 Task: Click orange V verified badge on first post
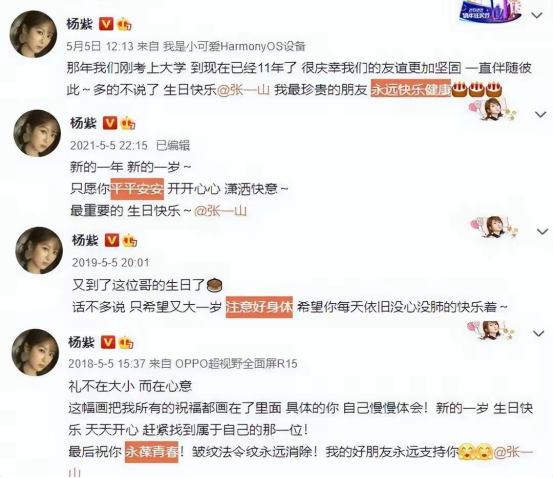point(106,24)
